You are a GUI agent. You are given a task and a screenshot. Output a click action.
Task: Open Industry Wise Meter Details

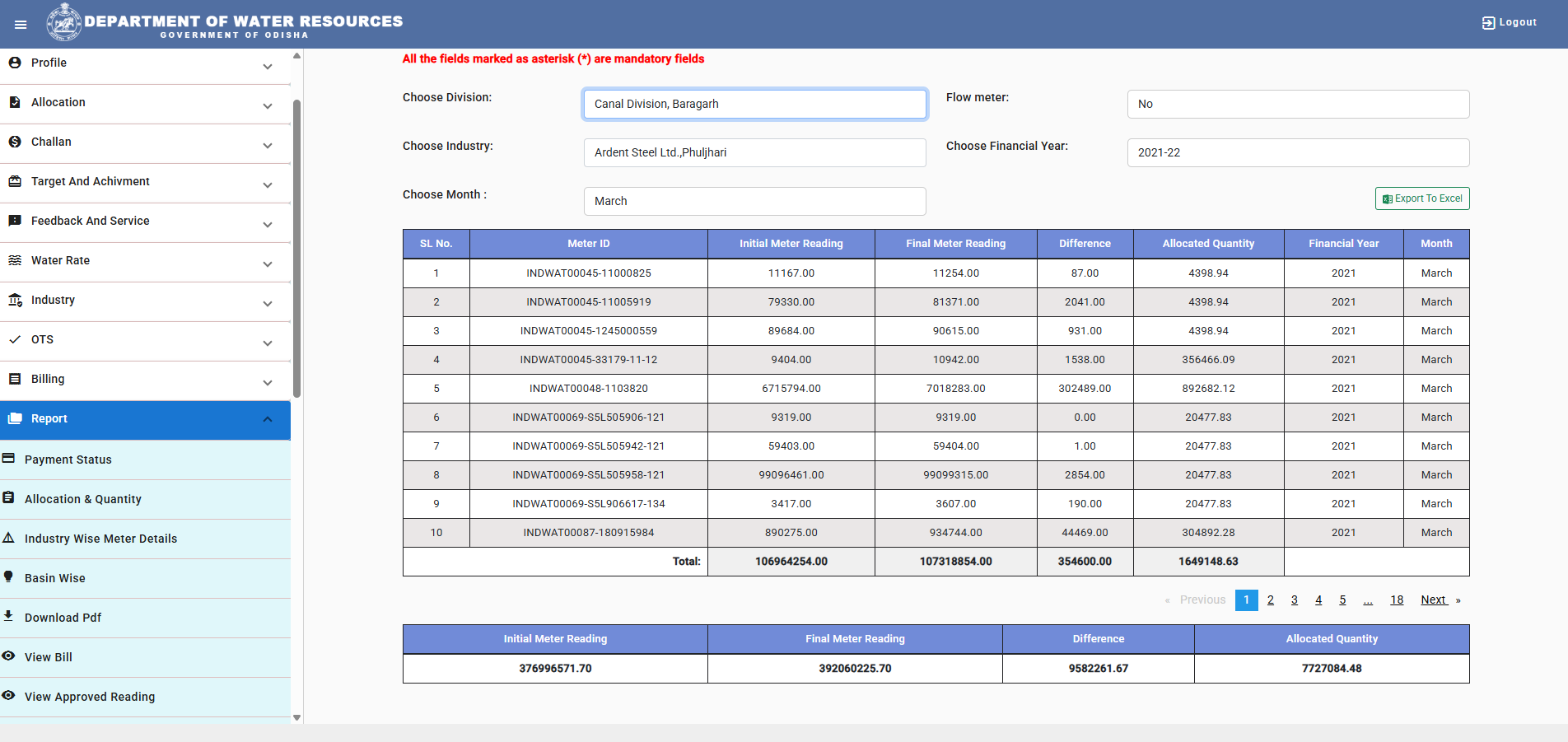pos(145,539)
